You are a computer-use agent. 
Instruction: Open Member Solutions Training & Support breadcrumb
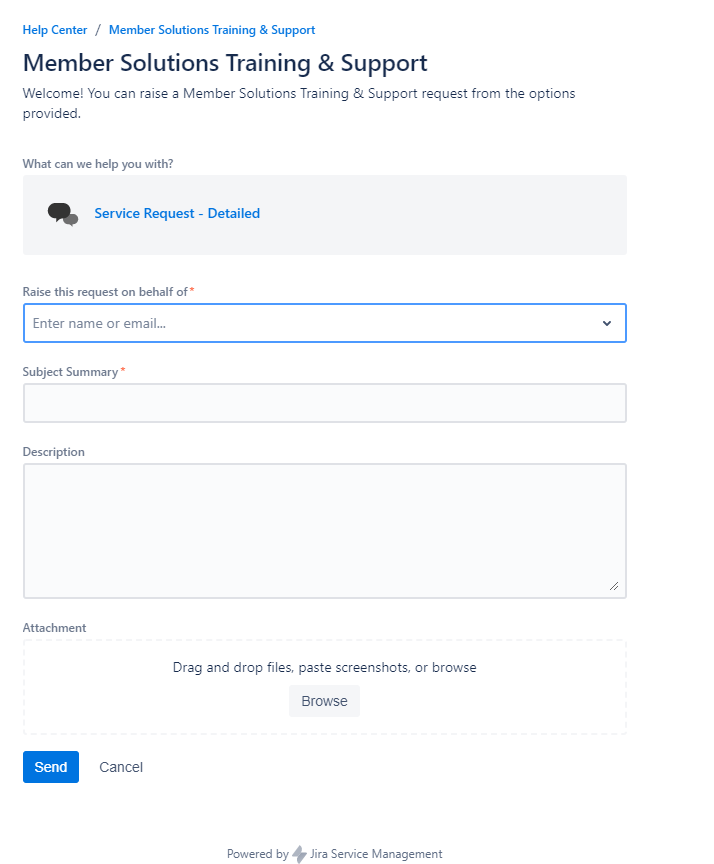pos(212,30)
